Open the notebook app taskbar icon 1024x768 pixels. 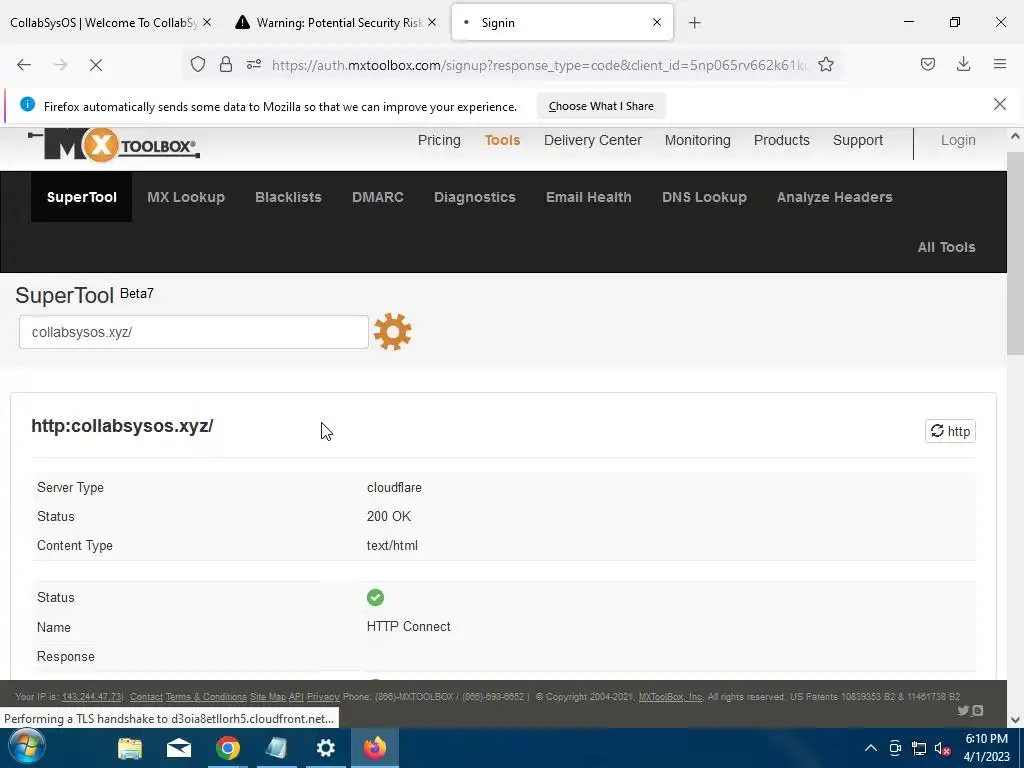[x=276, y=748]
